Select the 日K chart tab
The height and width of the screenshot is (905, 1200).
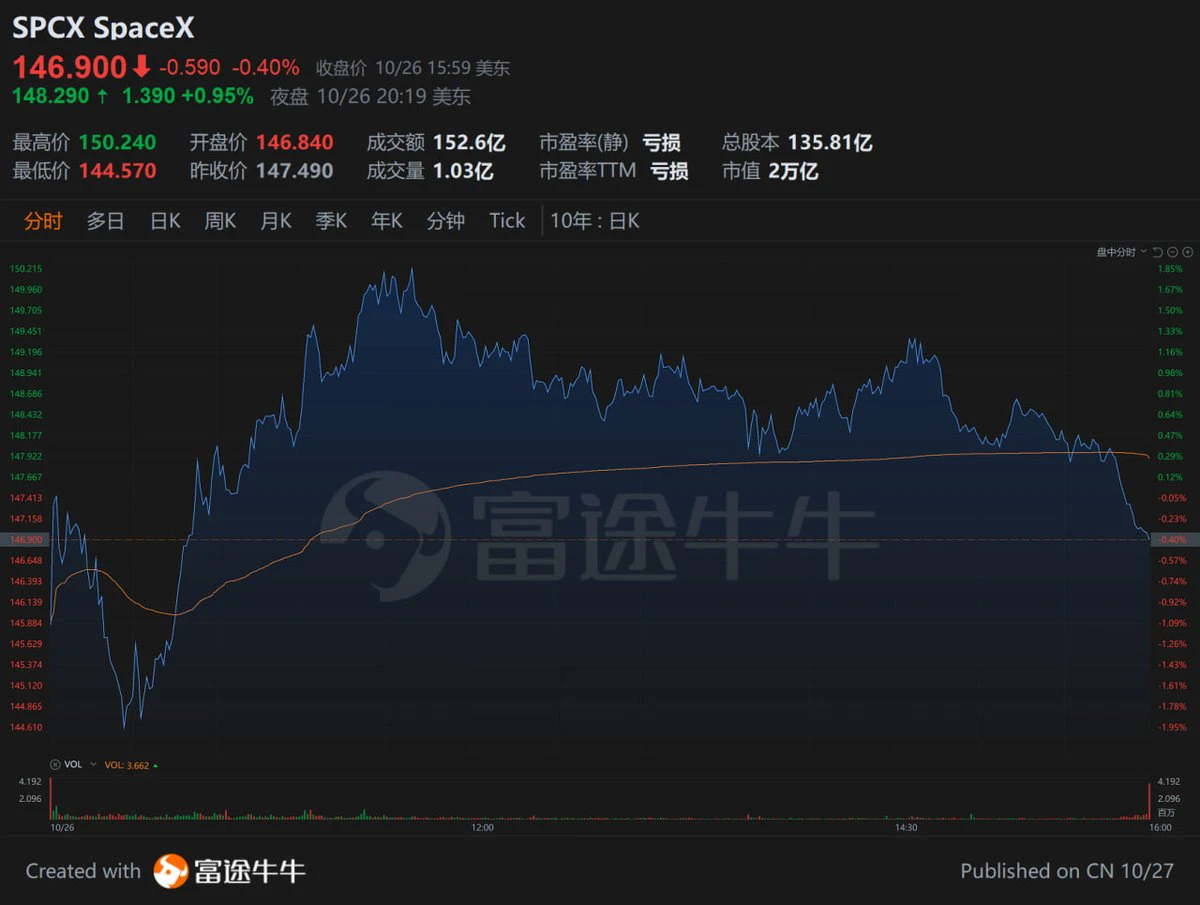coord(165,221)
